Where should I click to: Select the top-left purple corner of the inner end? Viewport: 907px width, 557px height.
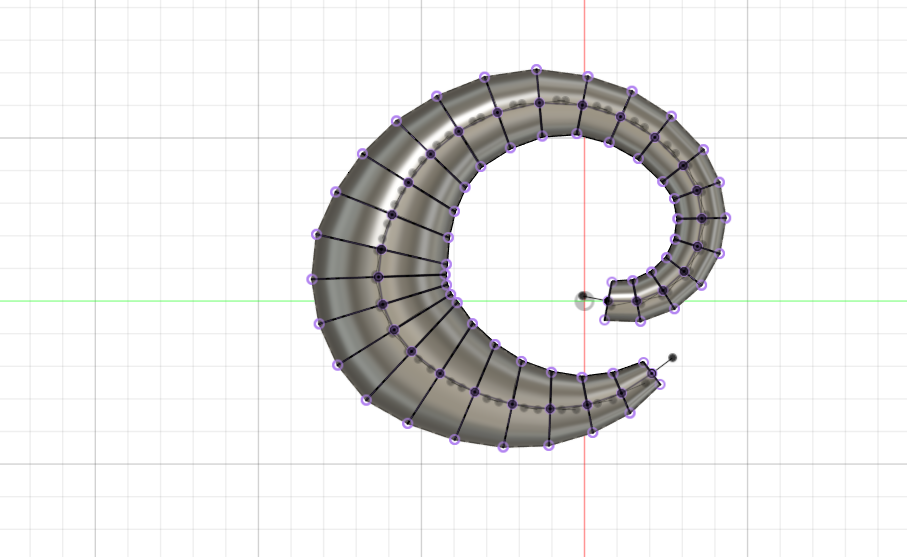pos(611,283)
